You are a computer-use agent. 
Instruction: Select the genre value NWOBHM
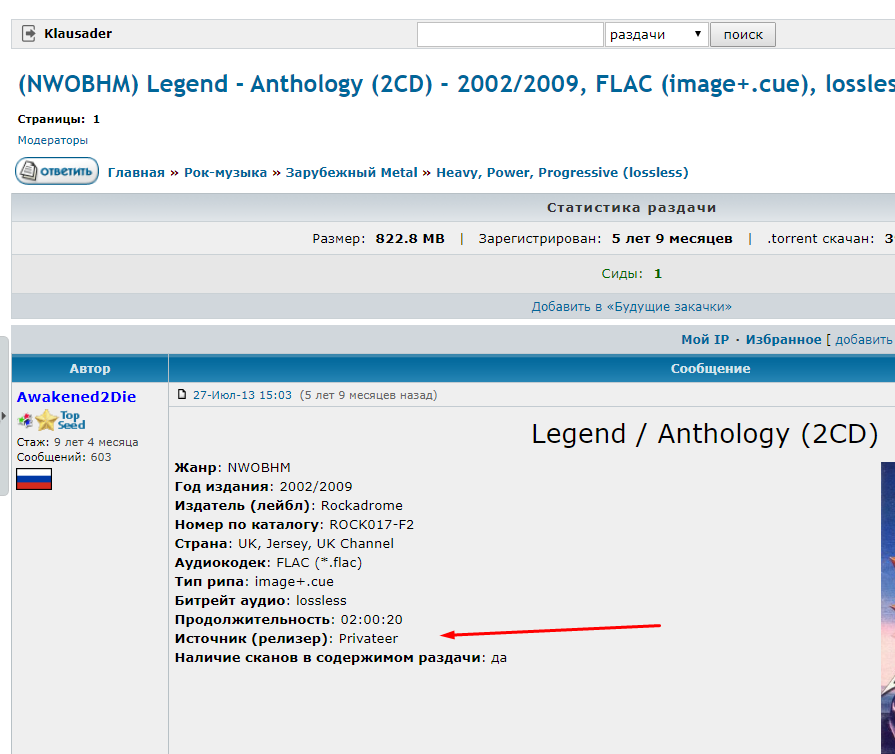(259, 467)
